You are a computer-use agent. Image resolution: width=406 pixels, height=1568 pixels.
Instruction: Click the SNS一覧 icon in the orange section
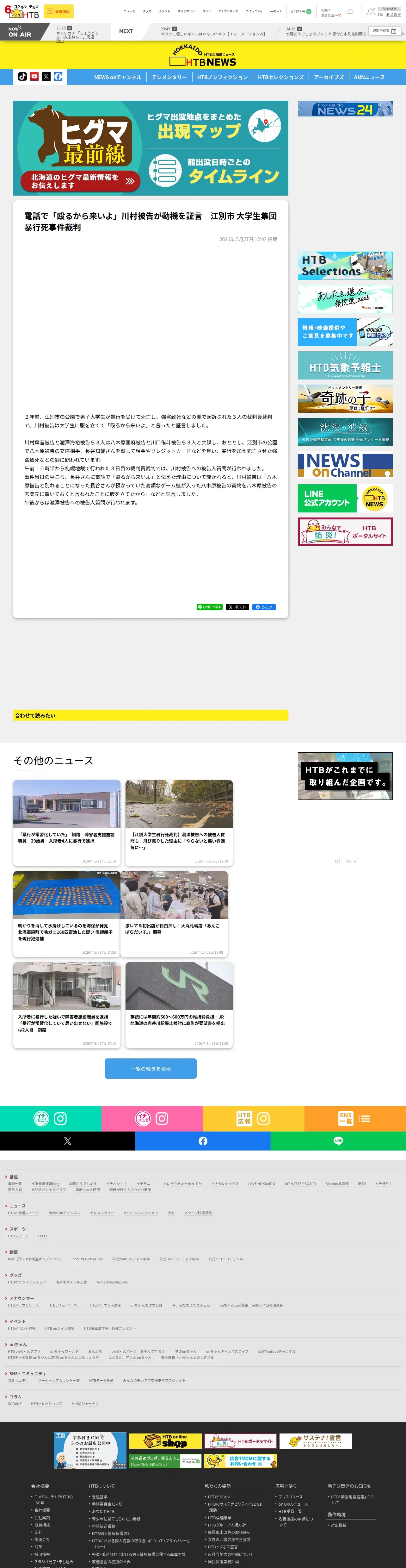(345, 1118)
